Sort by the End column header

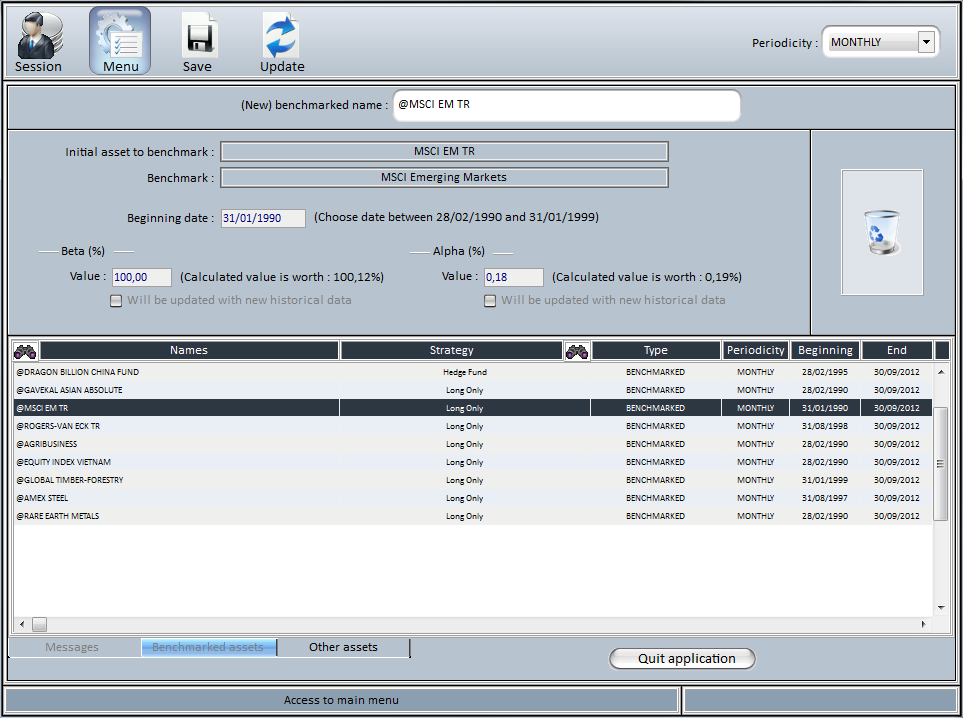pyautogui.click(x=897, y=351)
